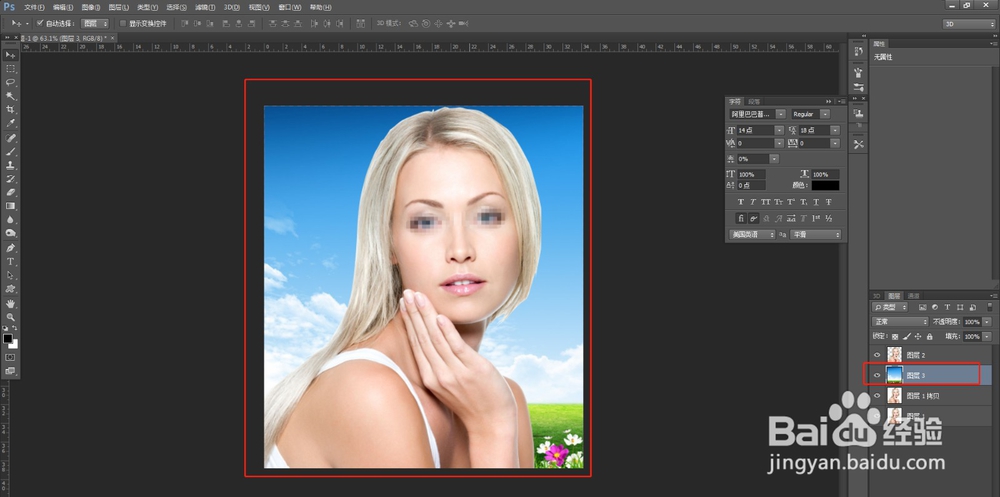Open the 滤镜(T) menu

pos(205,8)
